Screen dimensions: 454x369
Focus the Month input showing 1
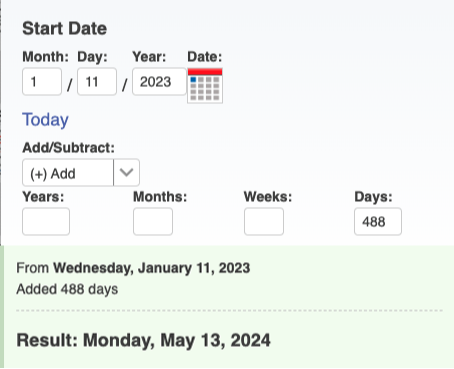42,82
